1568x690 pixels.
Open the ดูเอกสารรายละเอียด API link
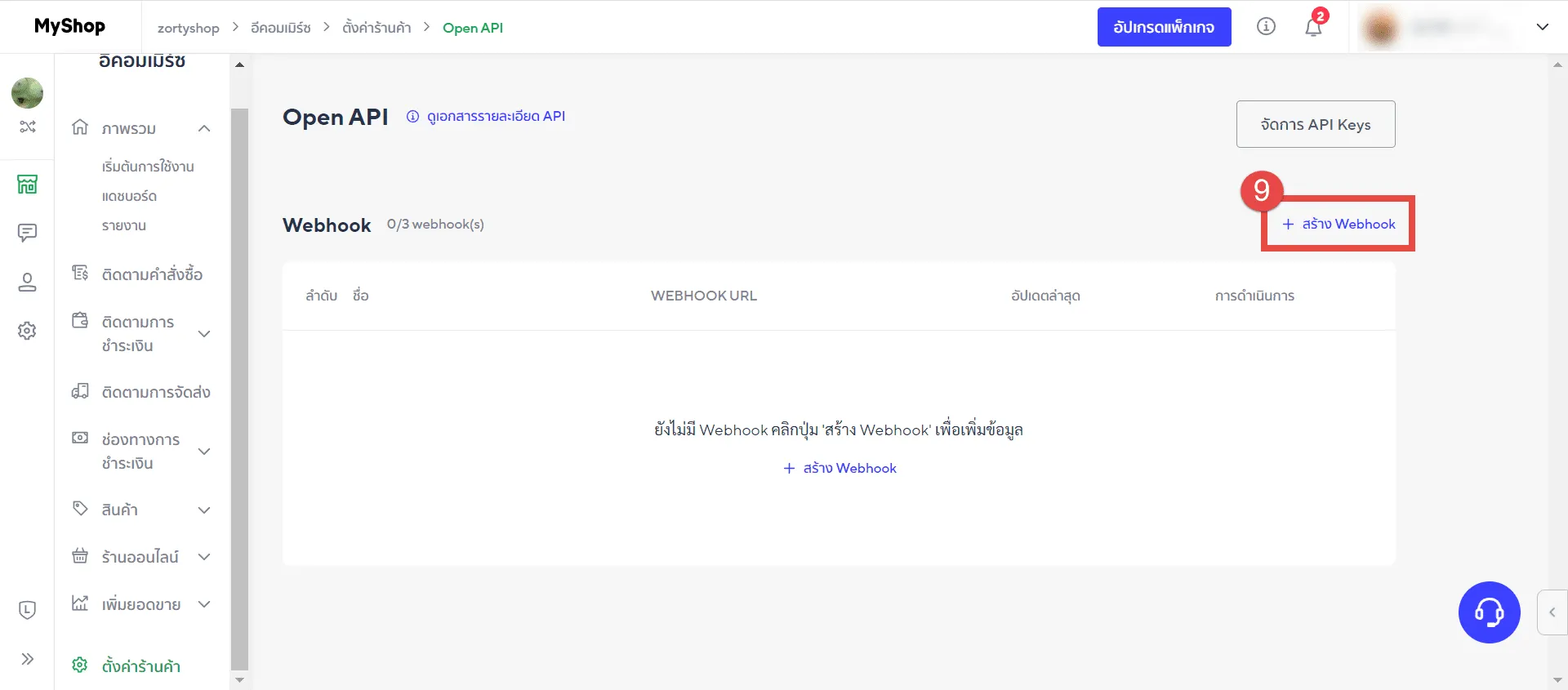click(x=495, y=116)
